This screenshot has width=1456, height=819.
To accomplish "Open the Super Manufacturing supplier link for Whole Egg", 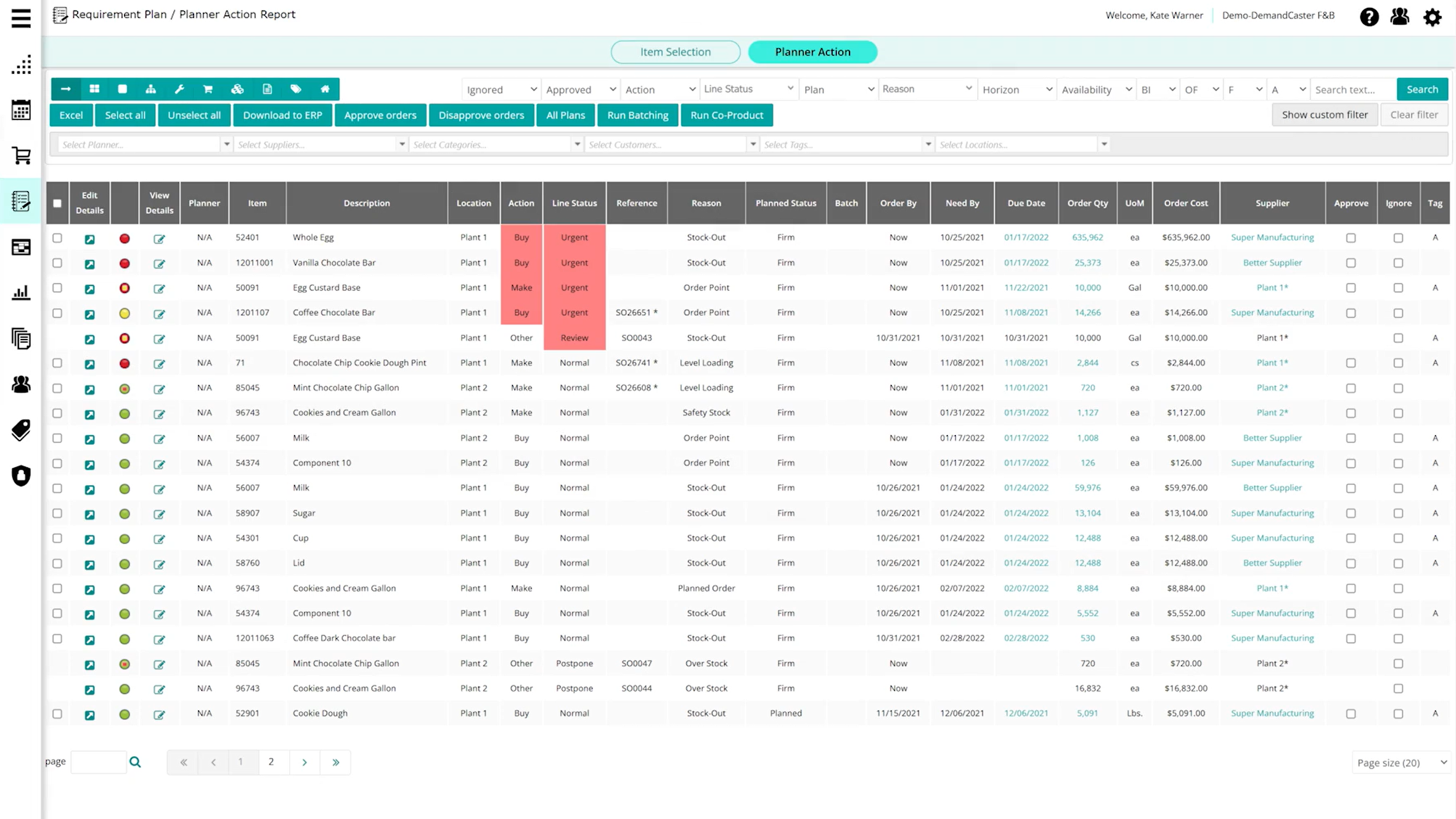I will pyautogui.click(x=1272, y=237).
